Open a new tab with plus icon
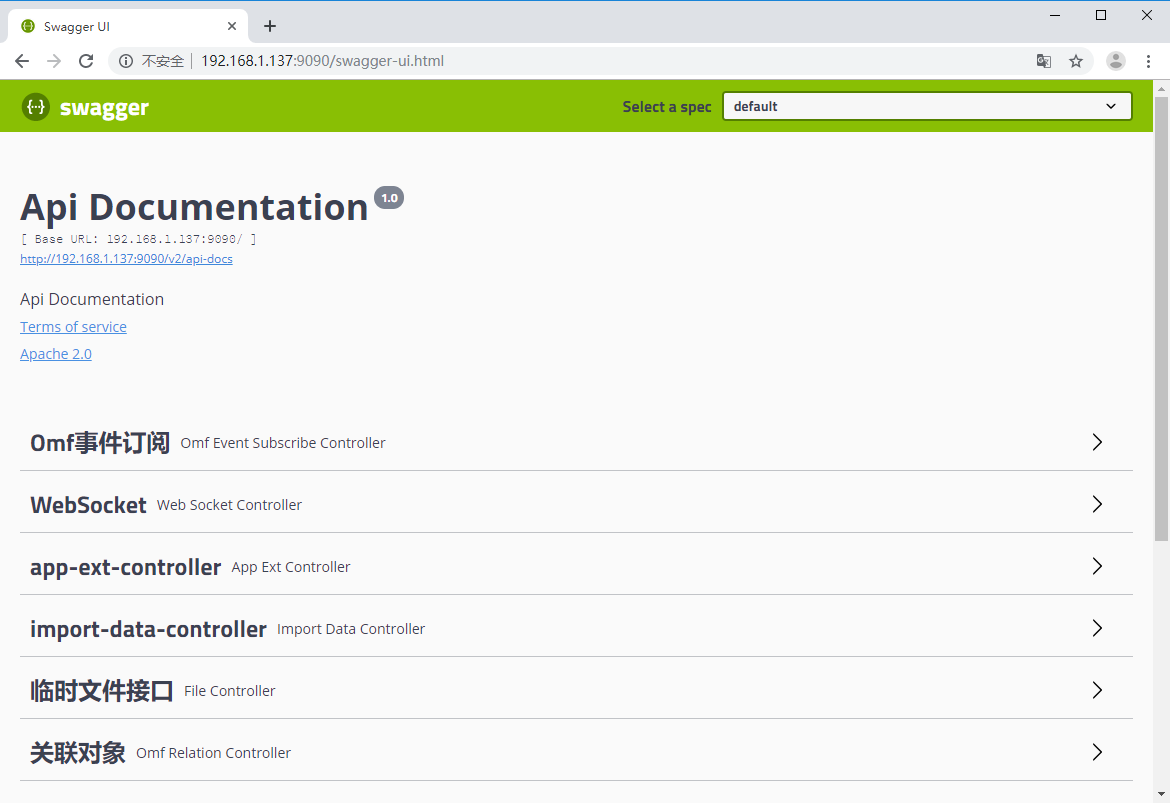Image resolution: width=1170 pixels, height=803 pixels. point(270,26)
